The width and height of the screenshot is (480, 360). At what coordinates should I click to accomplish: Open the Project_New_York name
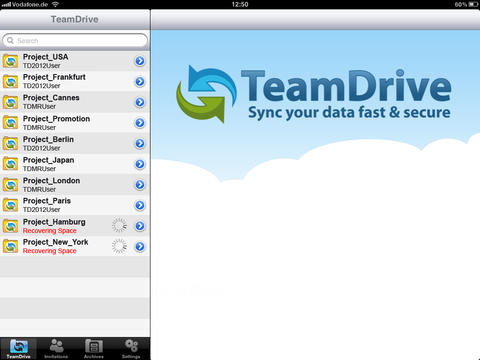pos(56,242)
